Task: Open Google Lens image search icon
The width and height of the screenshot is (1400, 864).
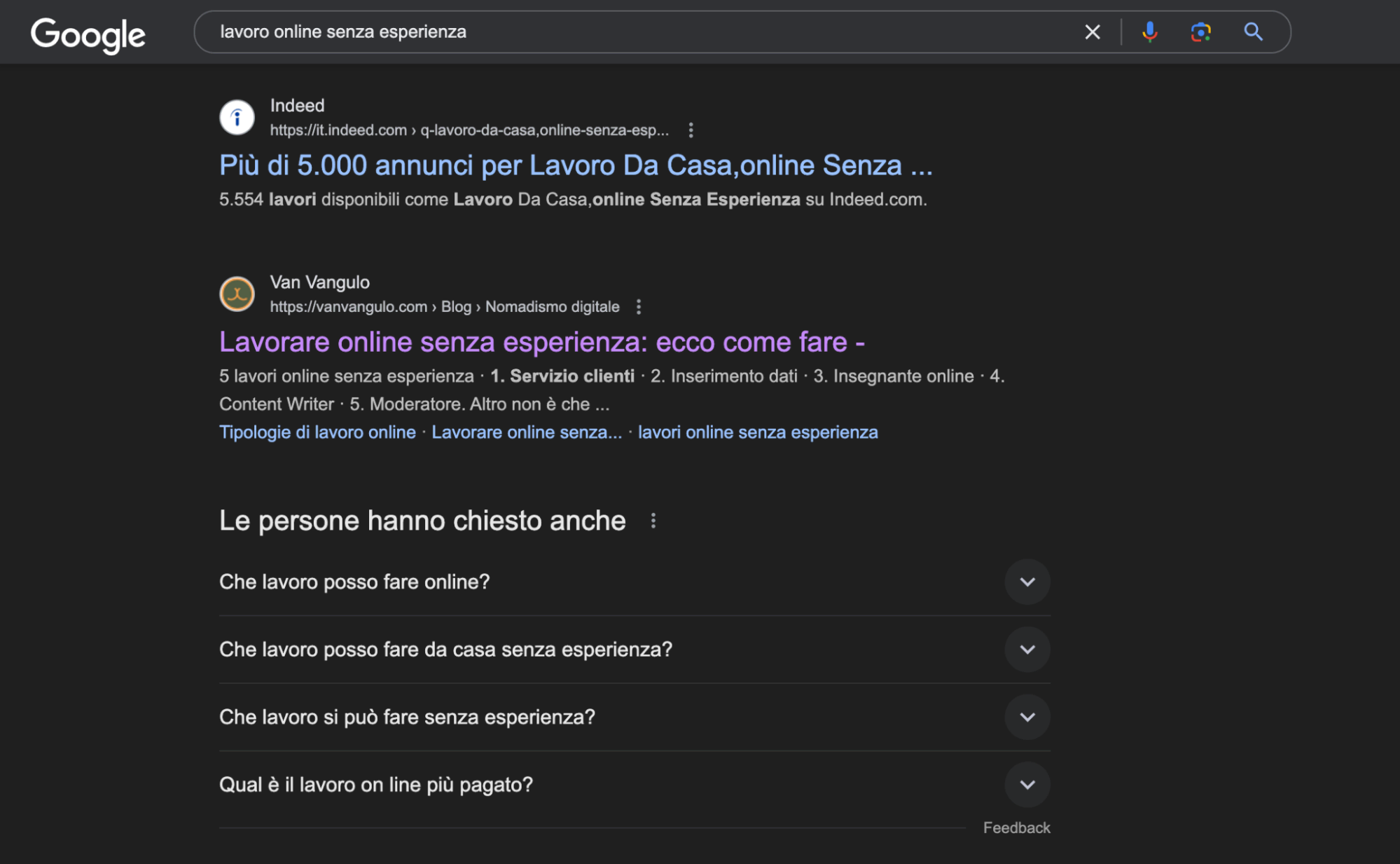Action: [1200, 32]
